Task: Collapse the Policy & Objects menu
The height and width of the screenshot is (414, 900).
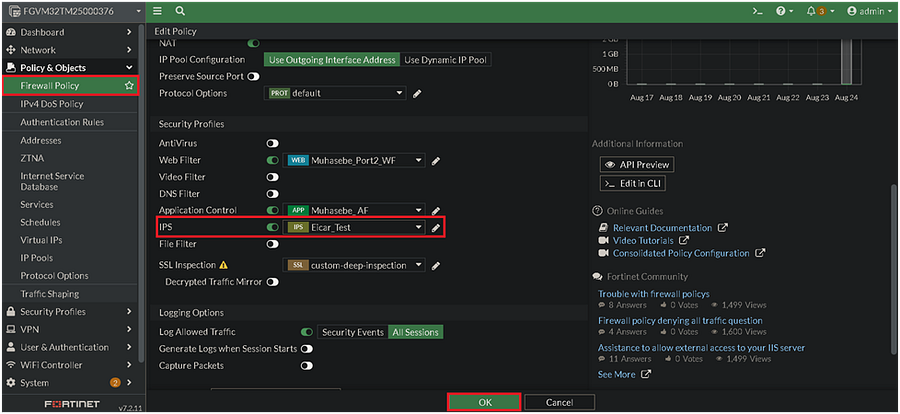Action: pos(130,68)
